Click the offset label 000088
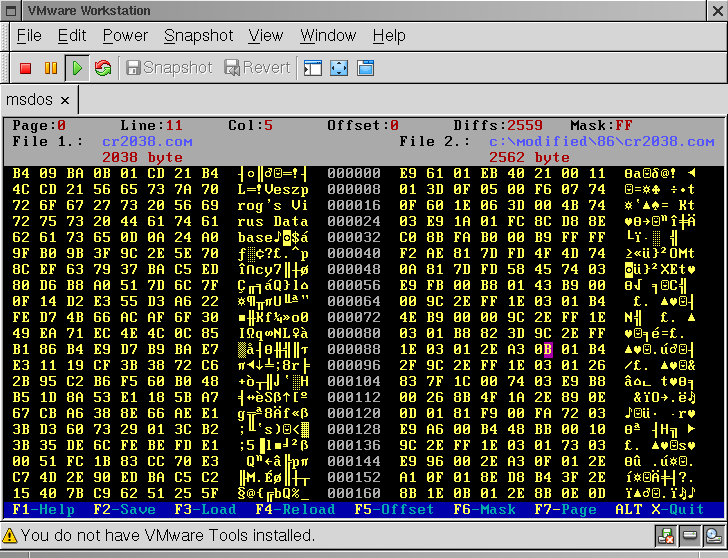728x558 pixels. (x=354, y=349)
